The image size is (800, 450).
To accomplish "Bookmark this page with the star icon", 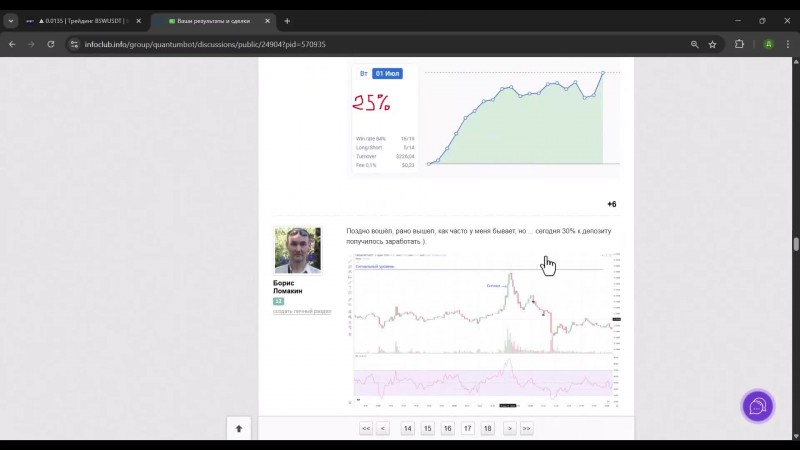I will [712, 44].
